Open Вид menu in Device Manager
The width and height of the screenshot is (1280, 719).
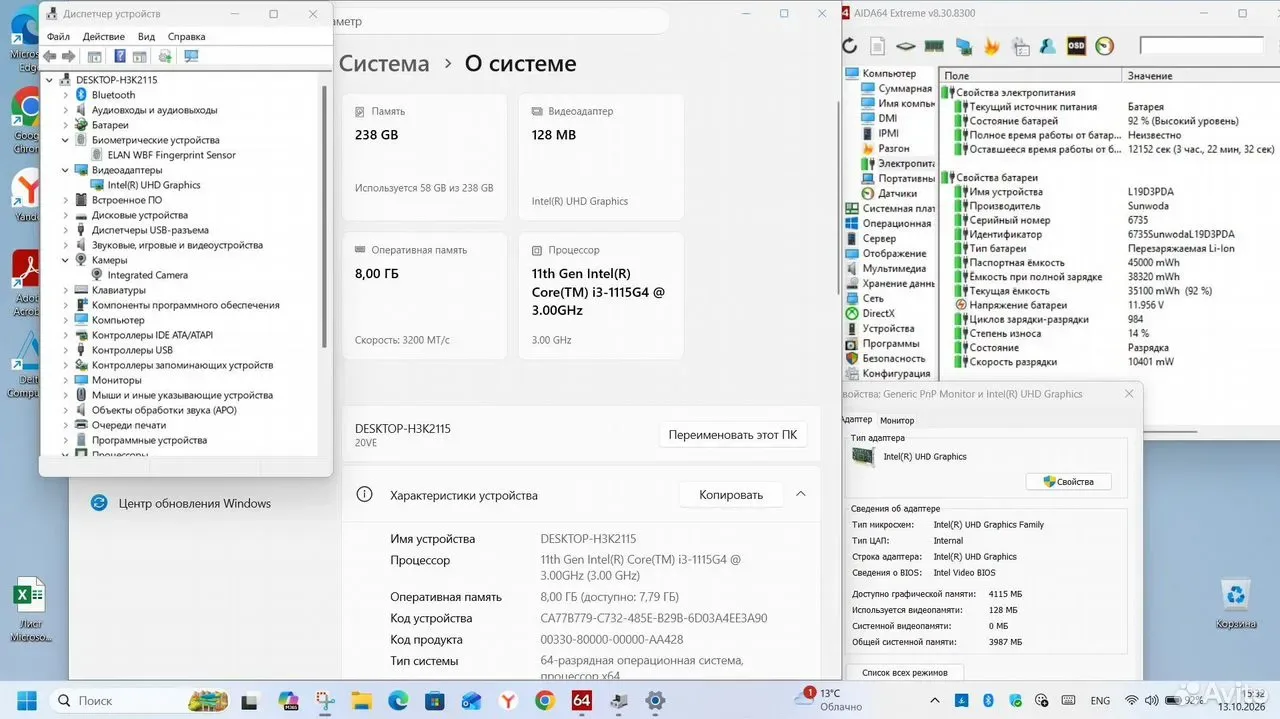coord(146,37)
